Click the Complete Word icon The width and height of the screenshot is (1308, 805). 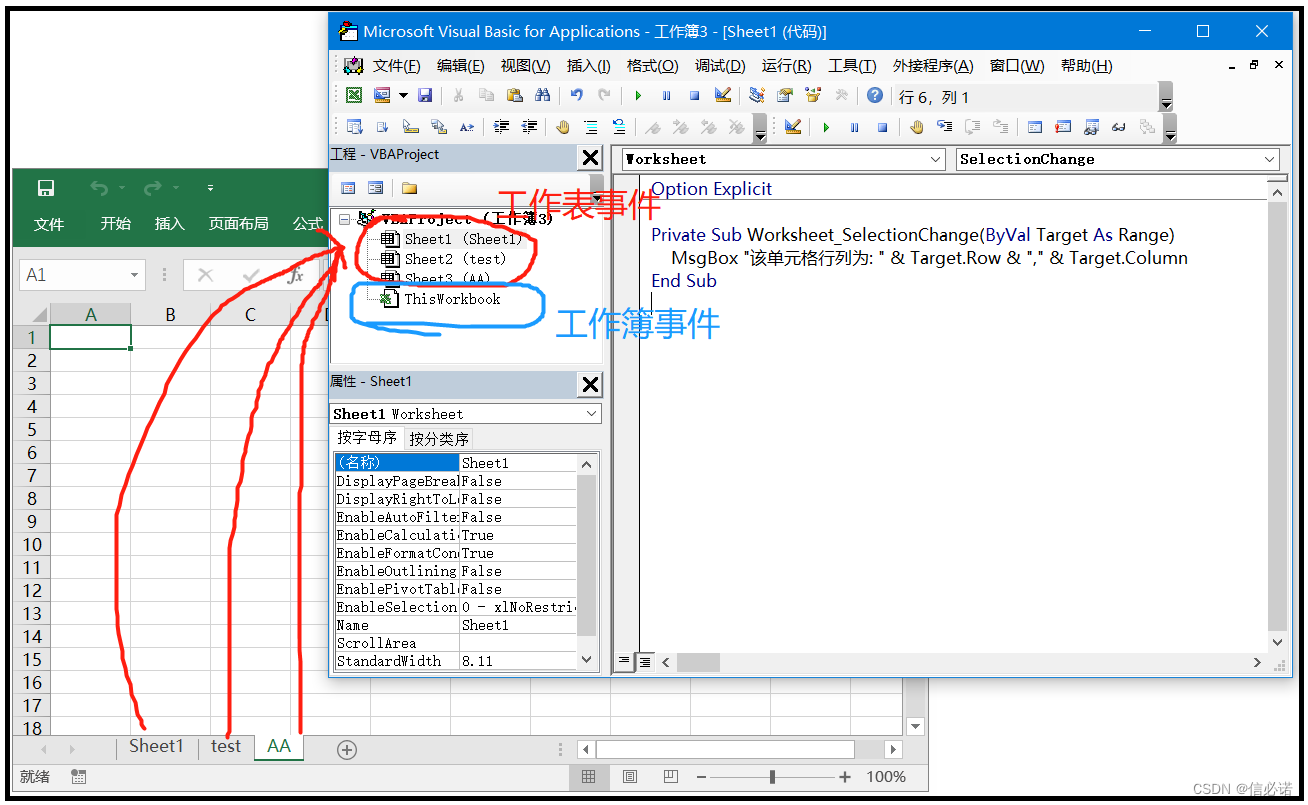(466, 127)
